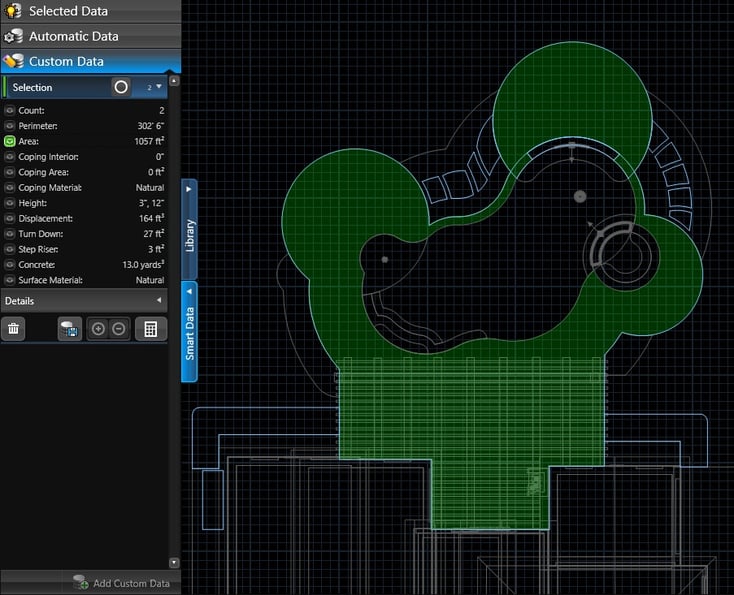Click the Custom Data pencil database icon
The width and height of the screenshot is (734, 595).
[13, 61]
